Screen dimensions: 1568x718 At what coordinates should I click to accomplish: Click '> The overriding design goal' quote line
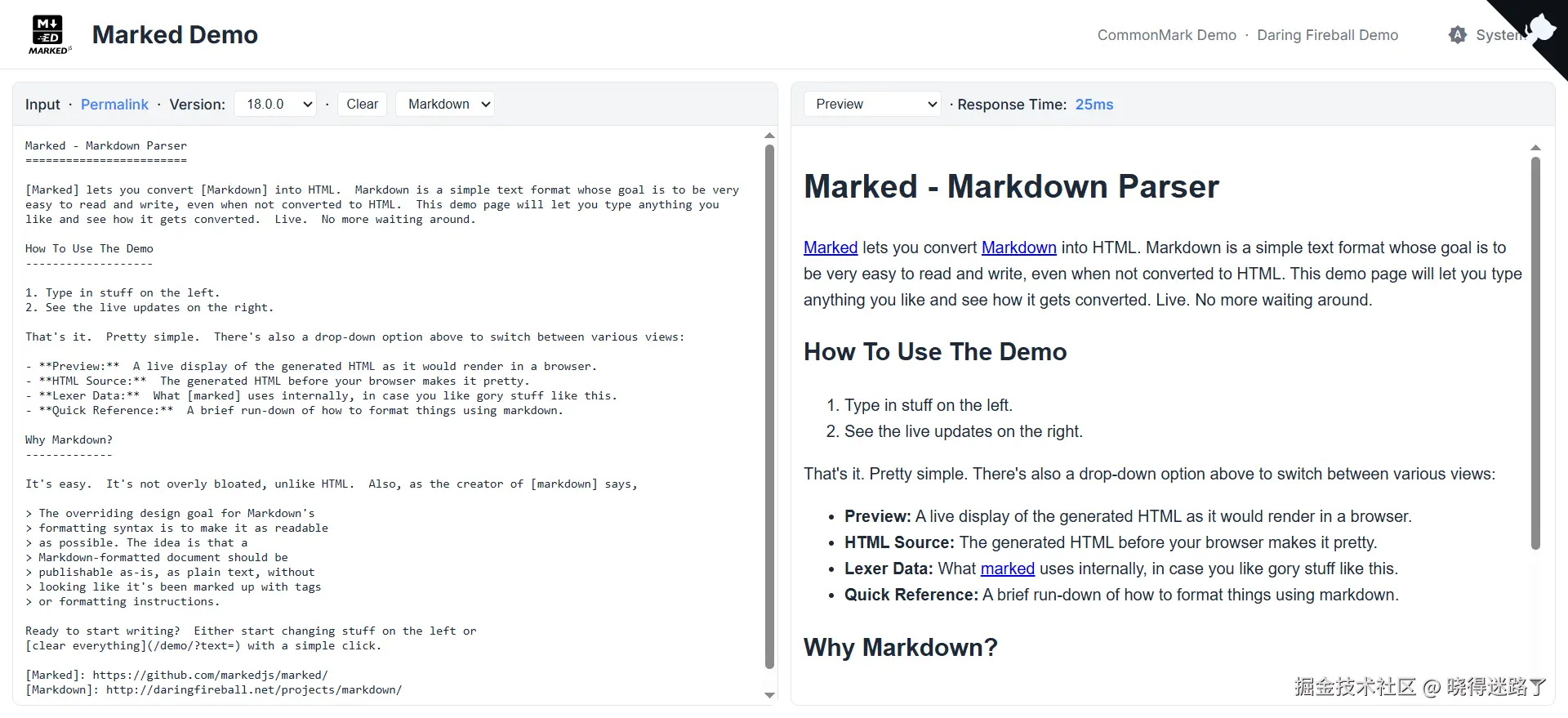170,513
